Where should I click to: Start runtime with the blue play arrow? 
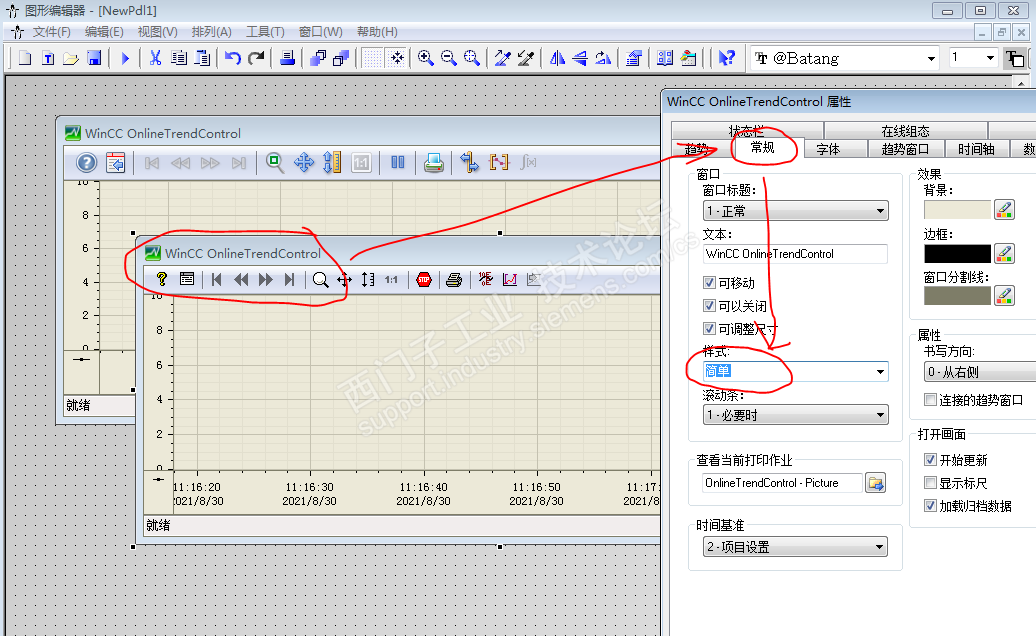pos(125,58)
